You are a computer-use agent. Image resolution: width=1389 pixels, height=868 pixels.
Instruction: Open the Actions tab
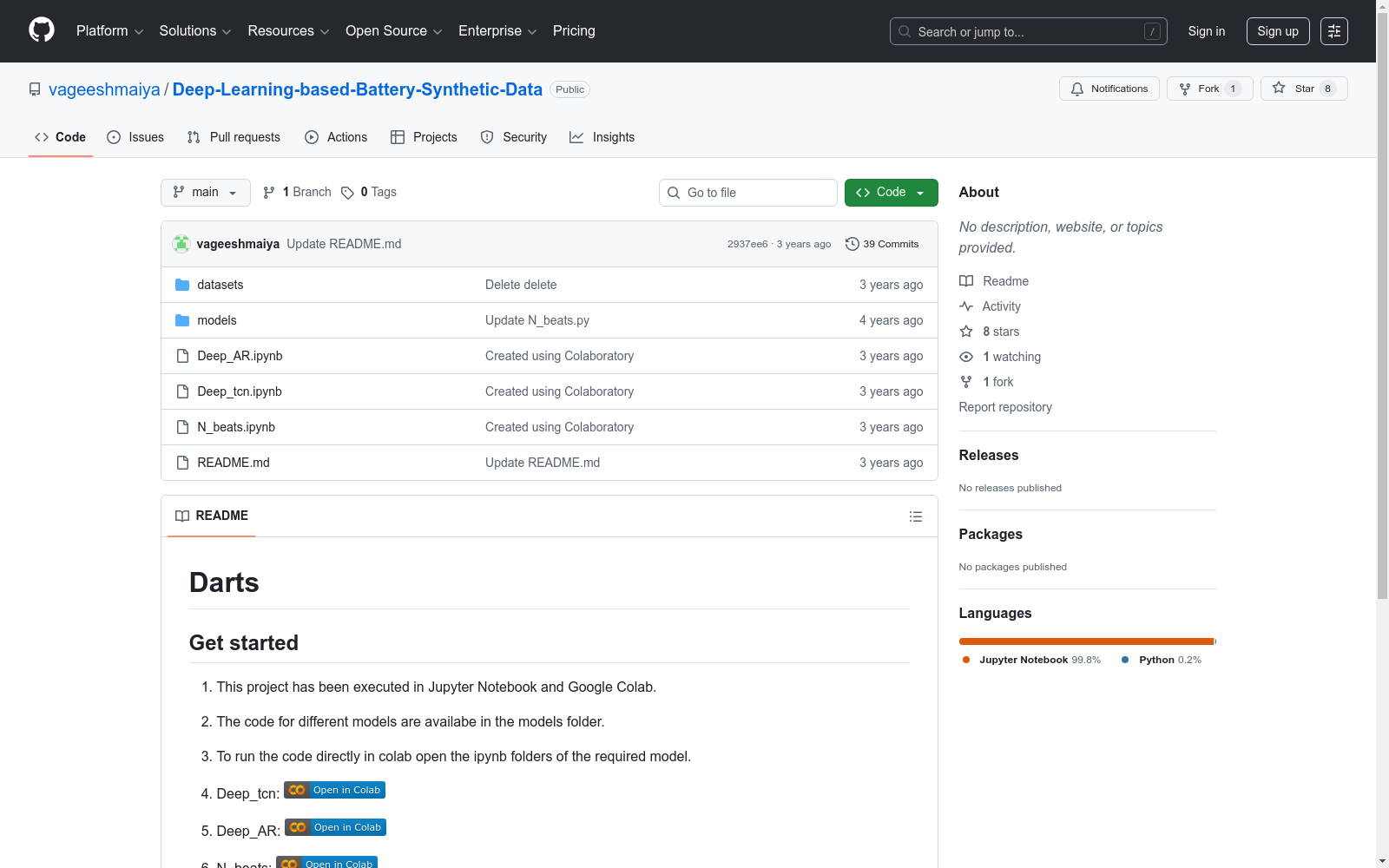click(336, 137)
